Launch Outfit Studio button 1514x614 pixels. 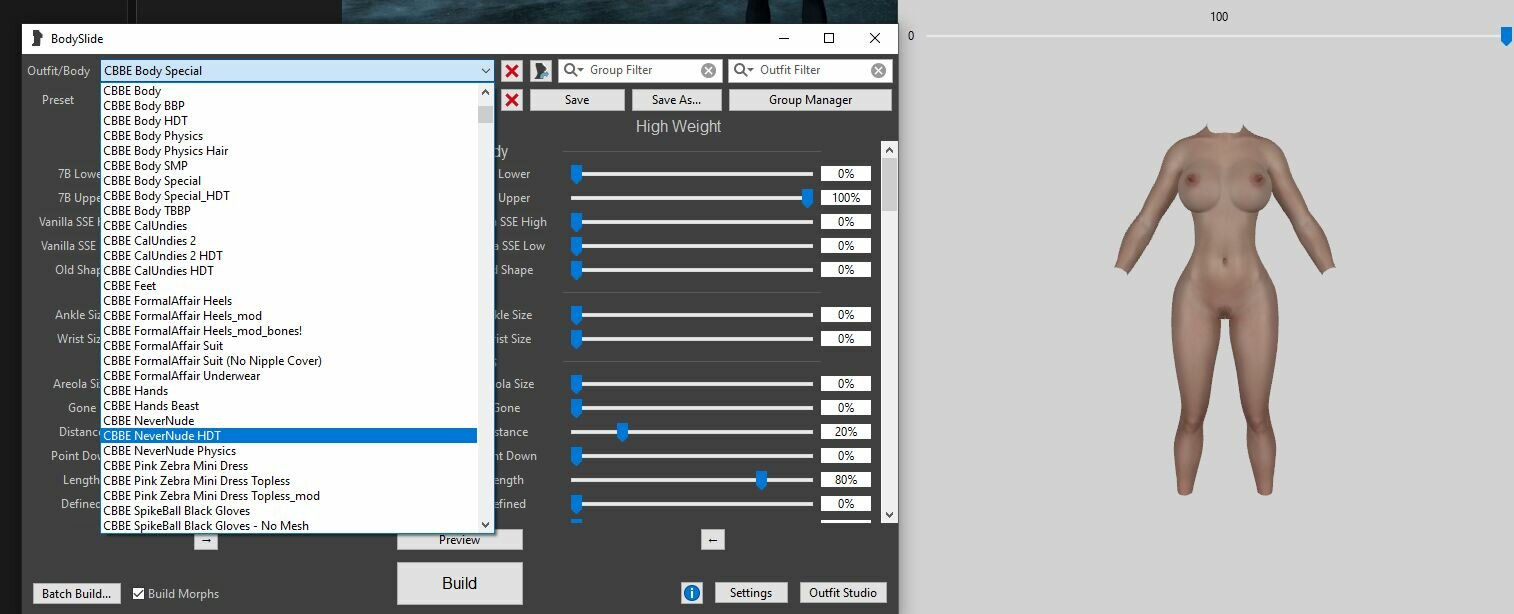coord(842,593)
